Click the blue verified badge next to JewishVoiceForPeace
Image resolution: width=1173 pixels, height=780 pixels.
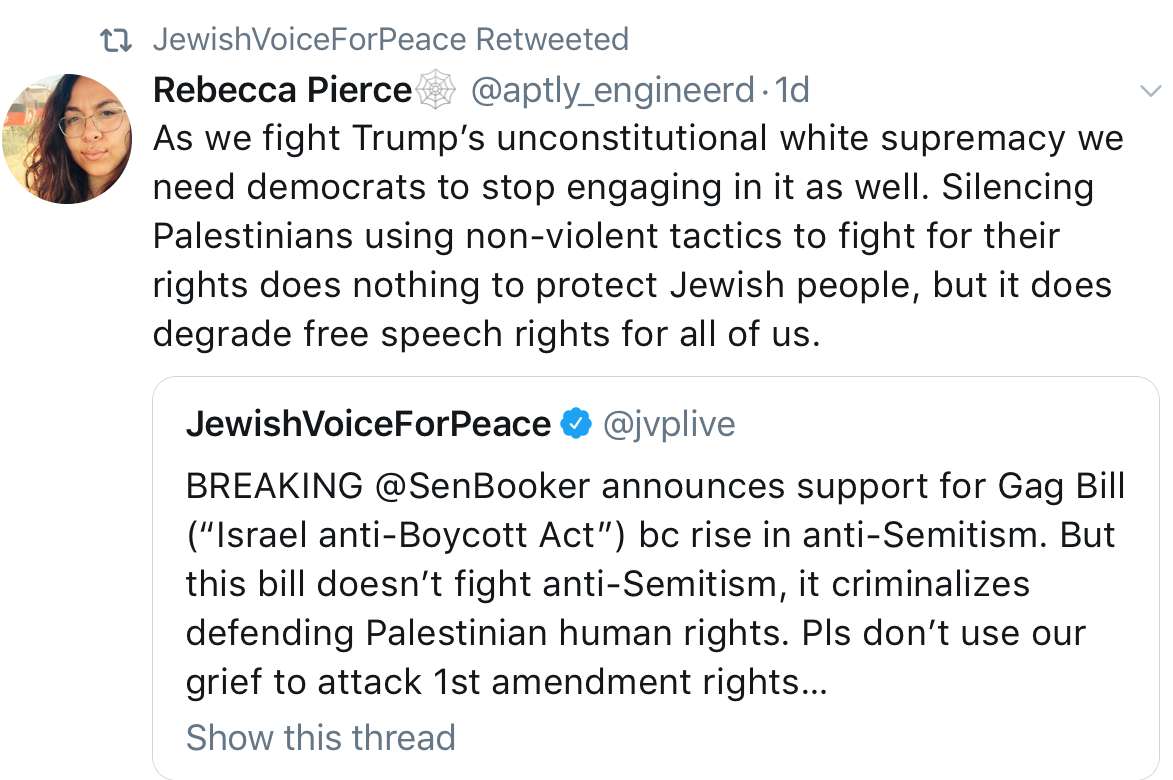tap(576, 423)
